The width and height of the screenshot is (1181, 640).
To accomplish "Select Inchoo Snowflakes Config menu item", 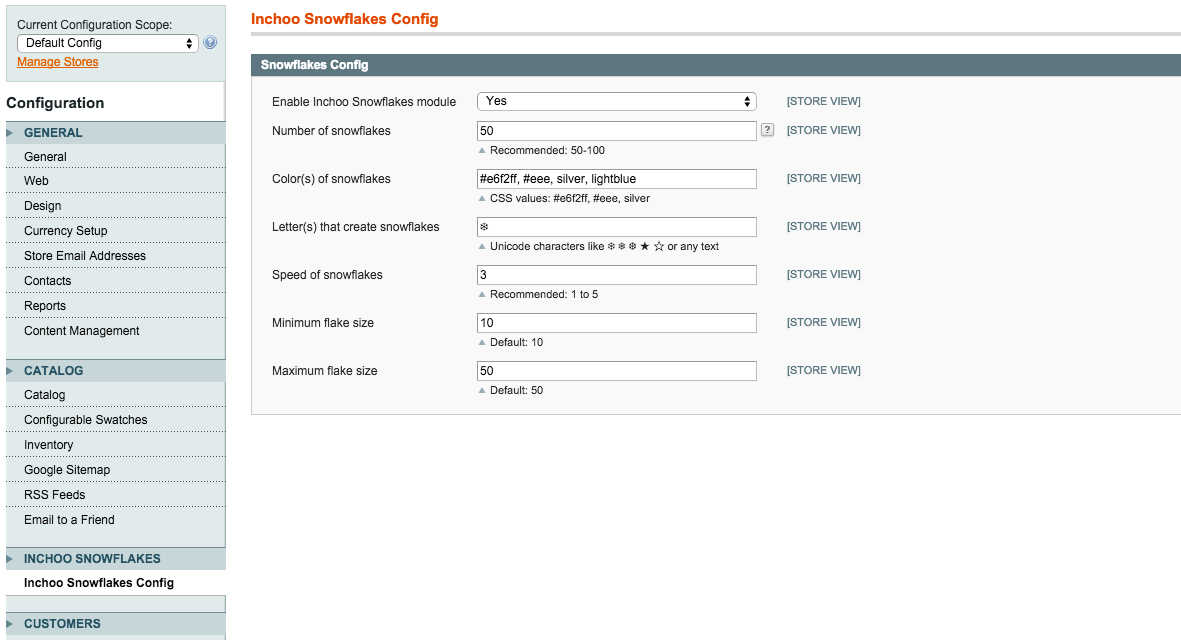I will point(99,583).
